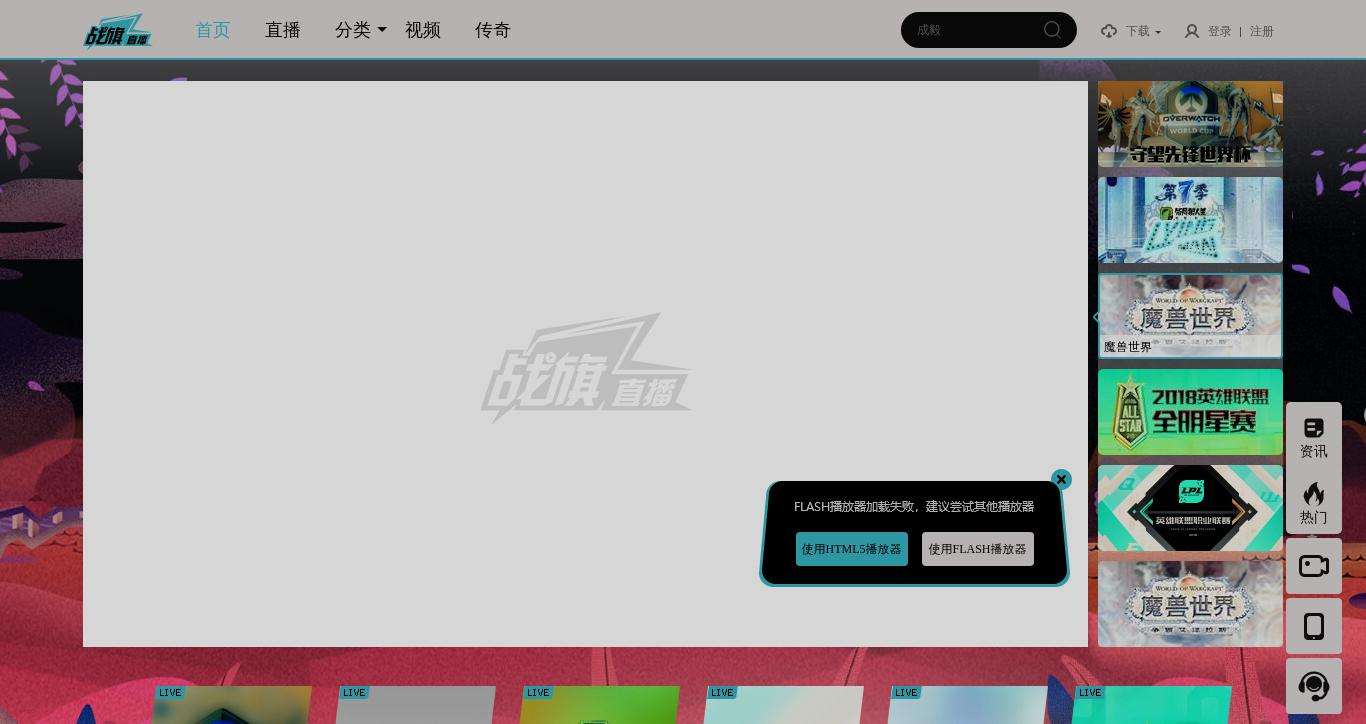Select the 首页 navigation tab

click(213, 30)
